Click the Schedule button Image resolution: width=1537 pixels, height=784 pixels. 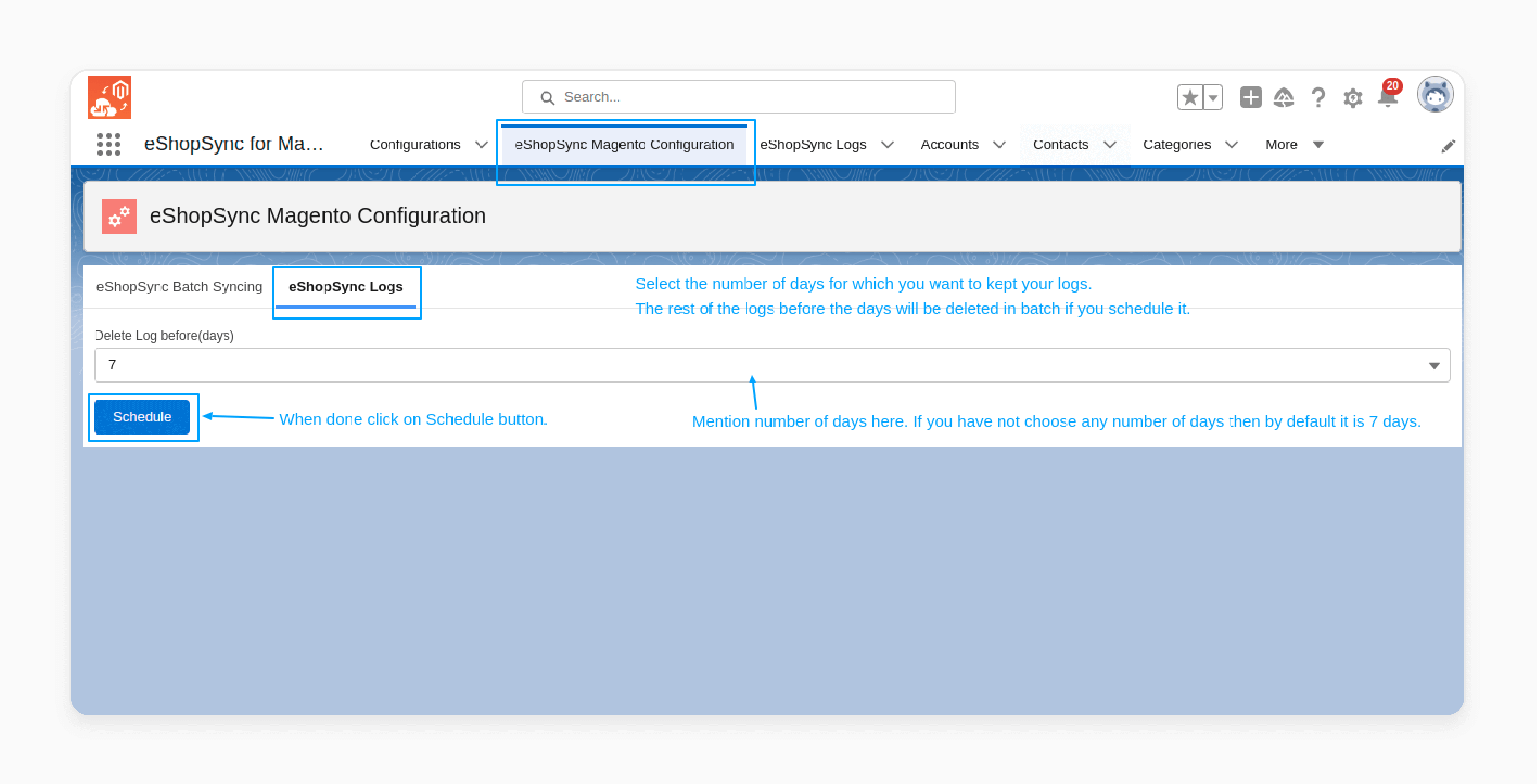point(142,417)
